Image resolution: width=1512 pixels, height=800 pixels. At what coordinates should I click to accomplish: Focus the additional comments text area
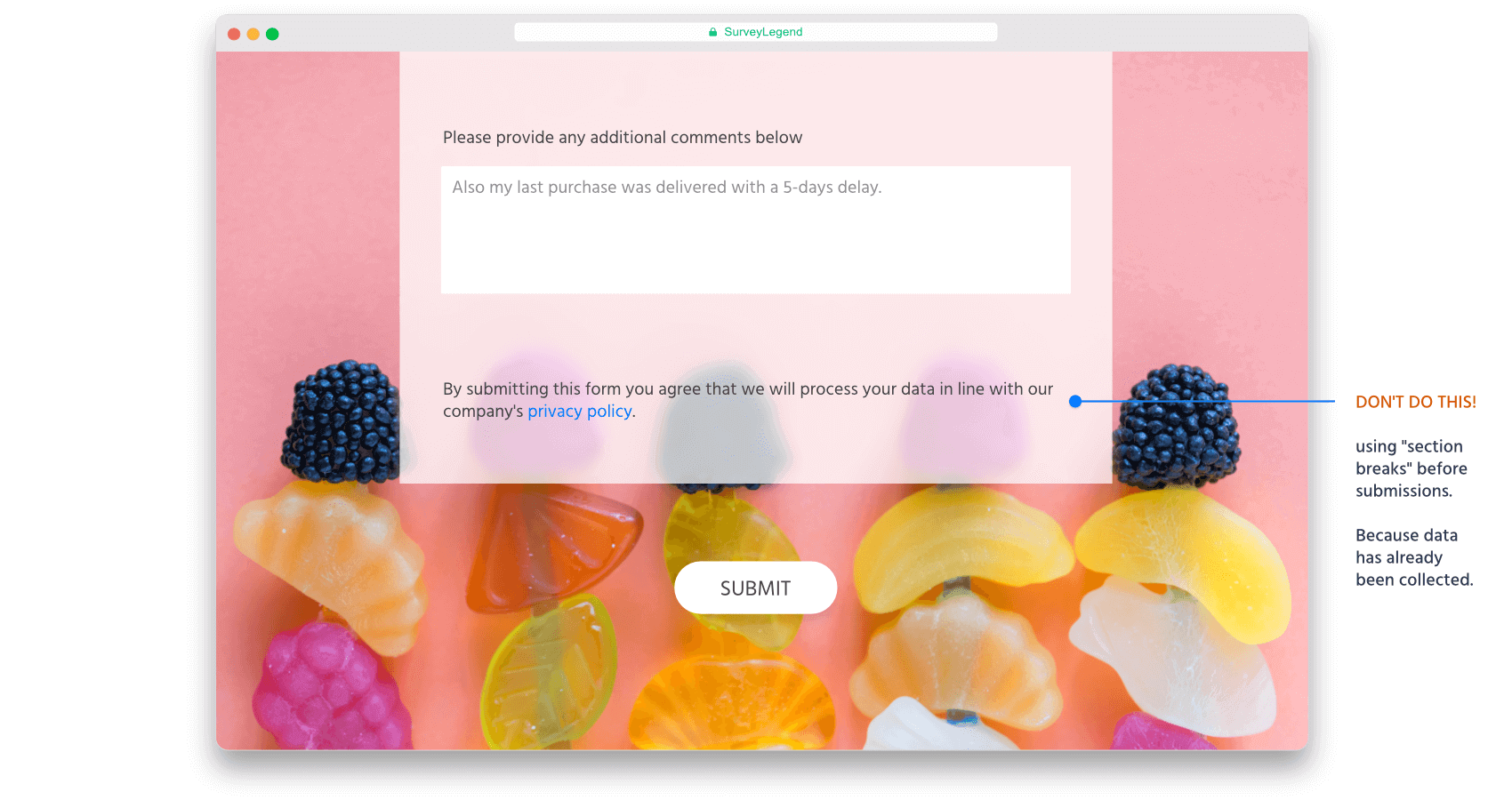pos(755,229)
